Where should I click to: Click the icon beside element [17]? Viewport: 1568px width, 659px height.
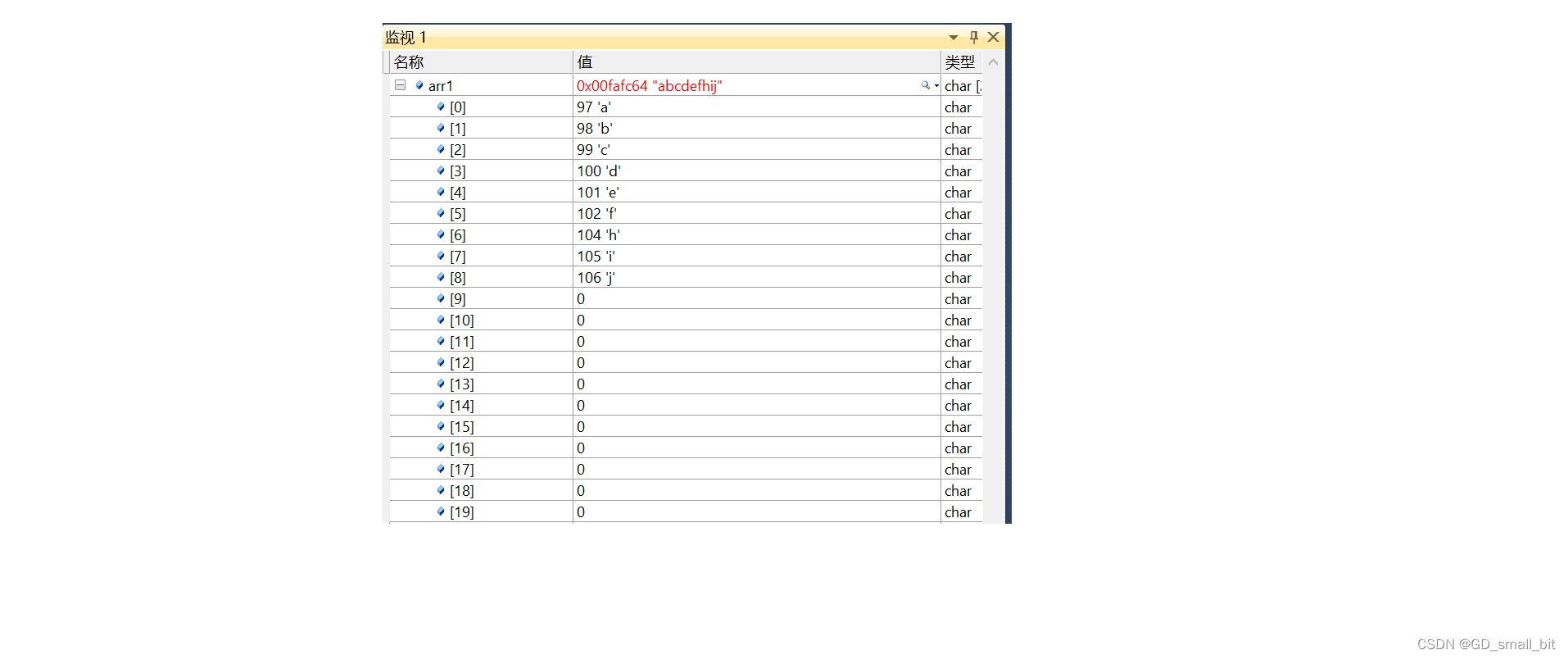(441, 469)
